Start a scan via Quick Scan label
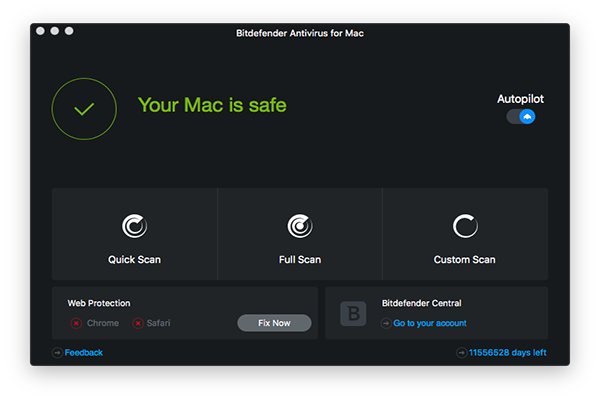The width and height of the screenshot is (600, 400). point(134,260)
